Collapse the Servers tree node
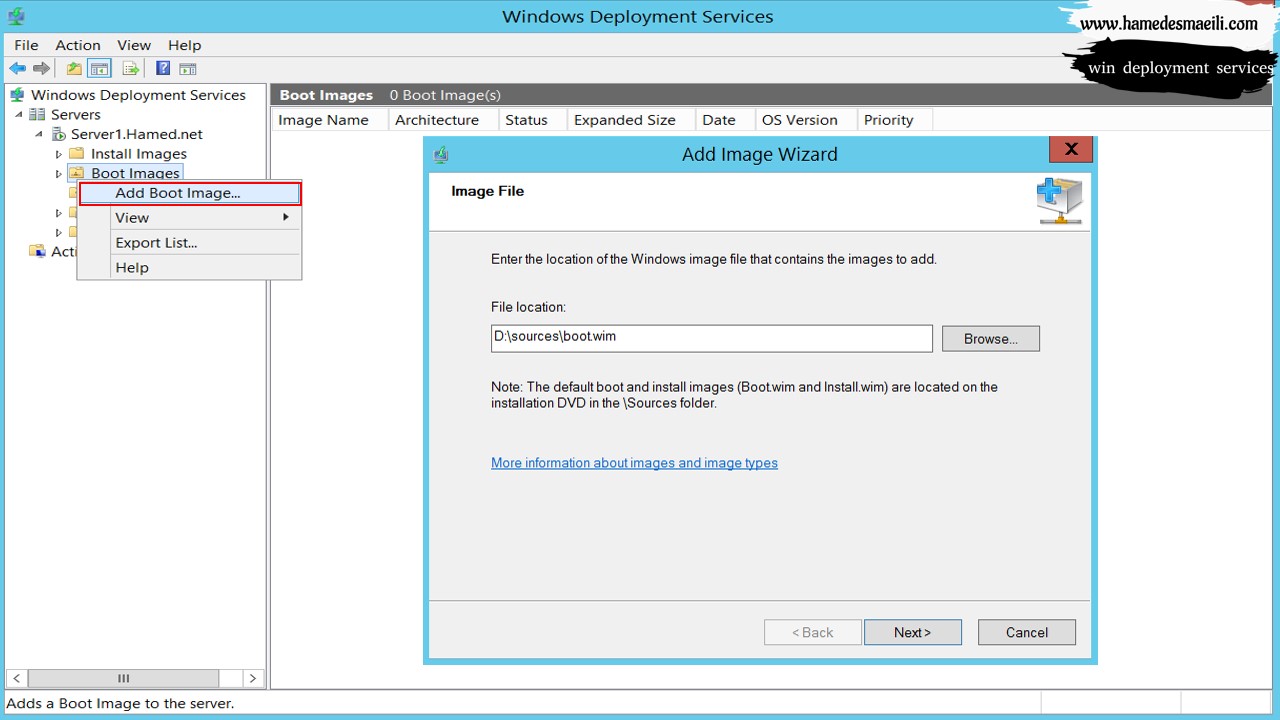The height and width of the screenshot is (720, 1280). coord(19,115)
